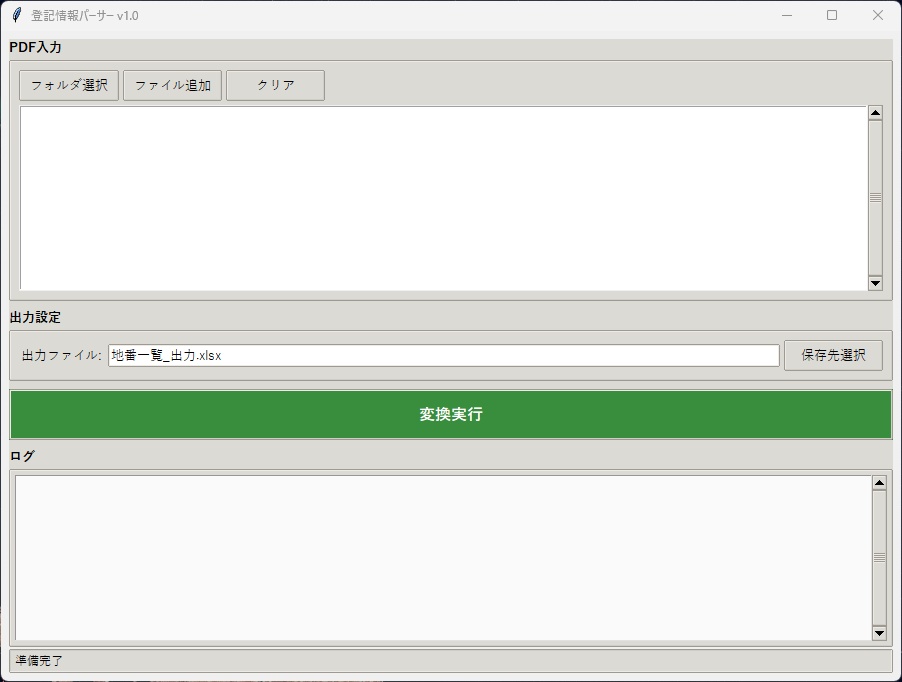The height and width of the screenshot is (682, 902).
Task: Close the 登記情報パーサー window
Action: tap(878, 15)
